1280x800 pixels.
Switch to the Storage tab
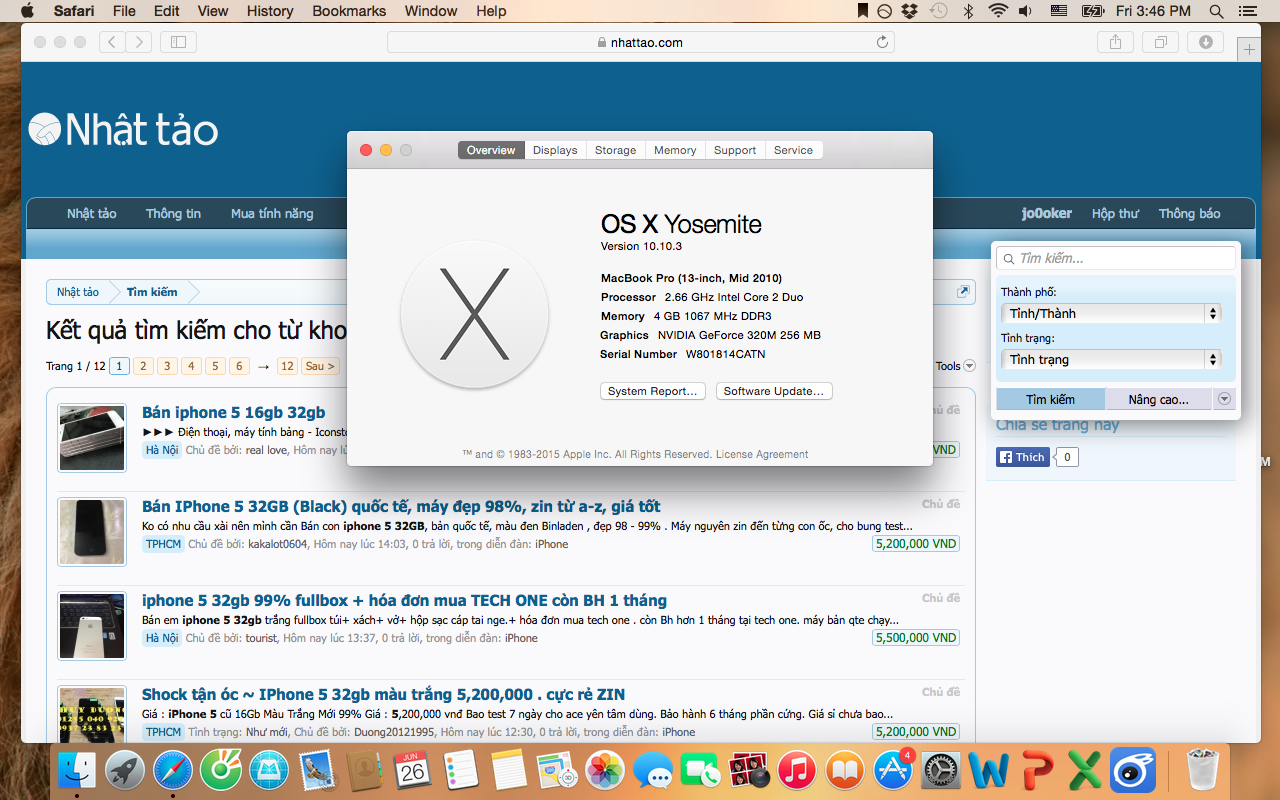tap(615, 150)
